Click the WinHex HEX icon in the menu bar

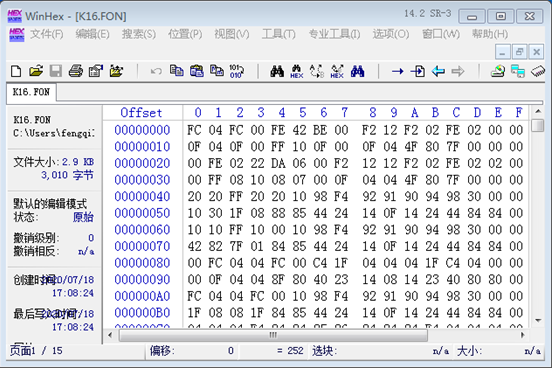coord(17,35)
